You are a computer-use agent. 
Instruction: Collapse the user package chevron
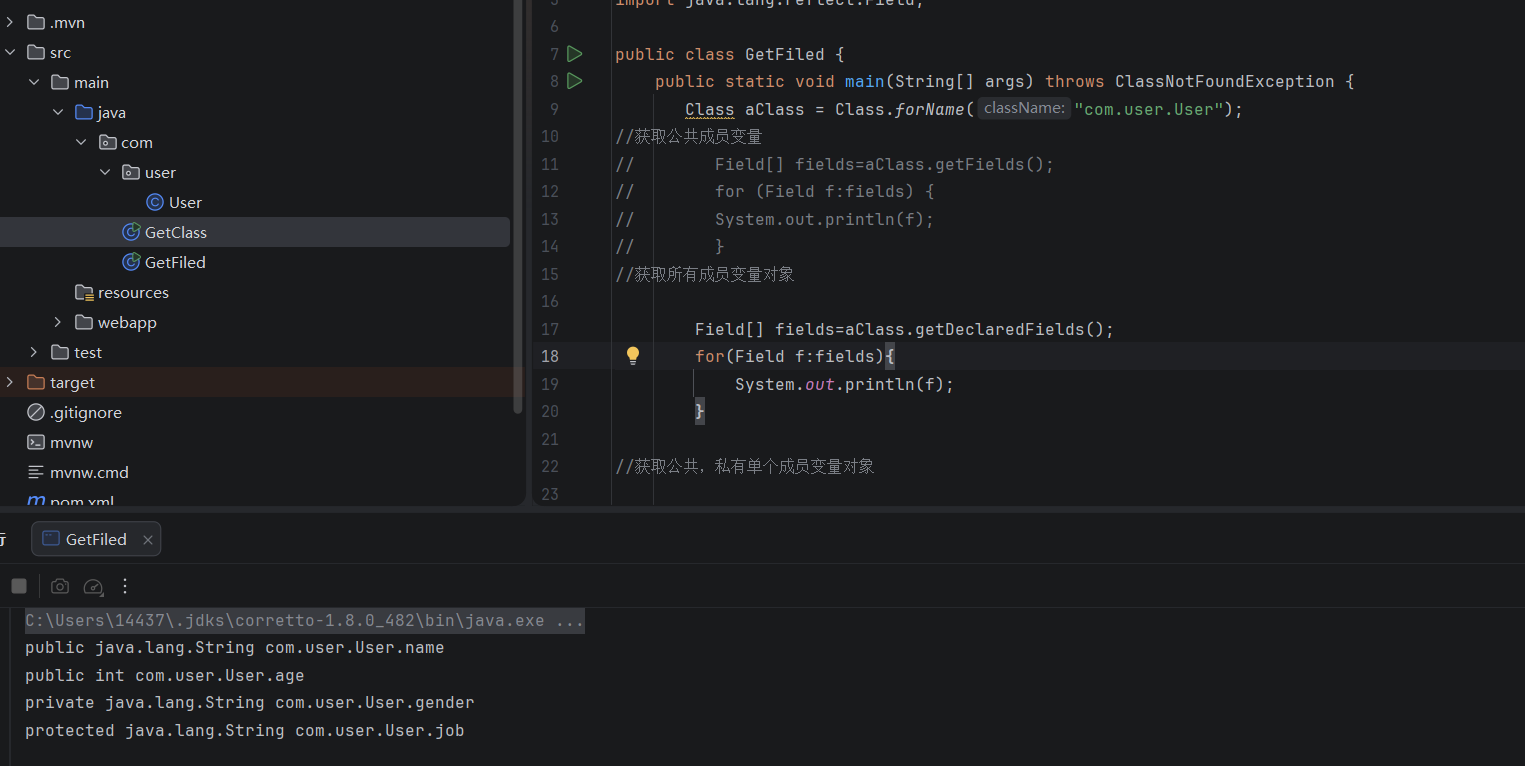(106, 172)
